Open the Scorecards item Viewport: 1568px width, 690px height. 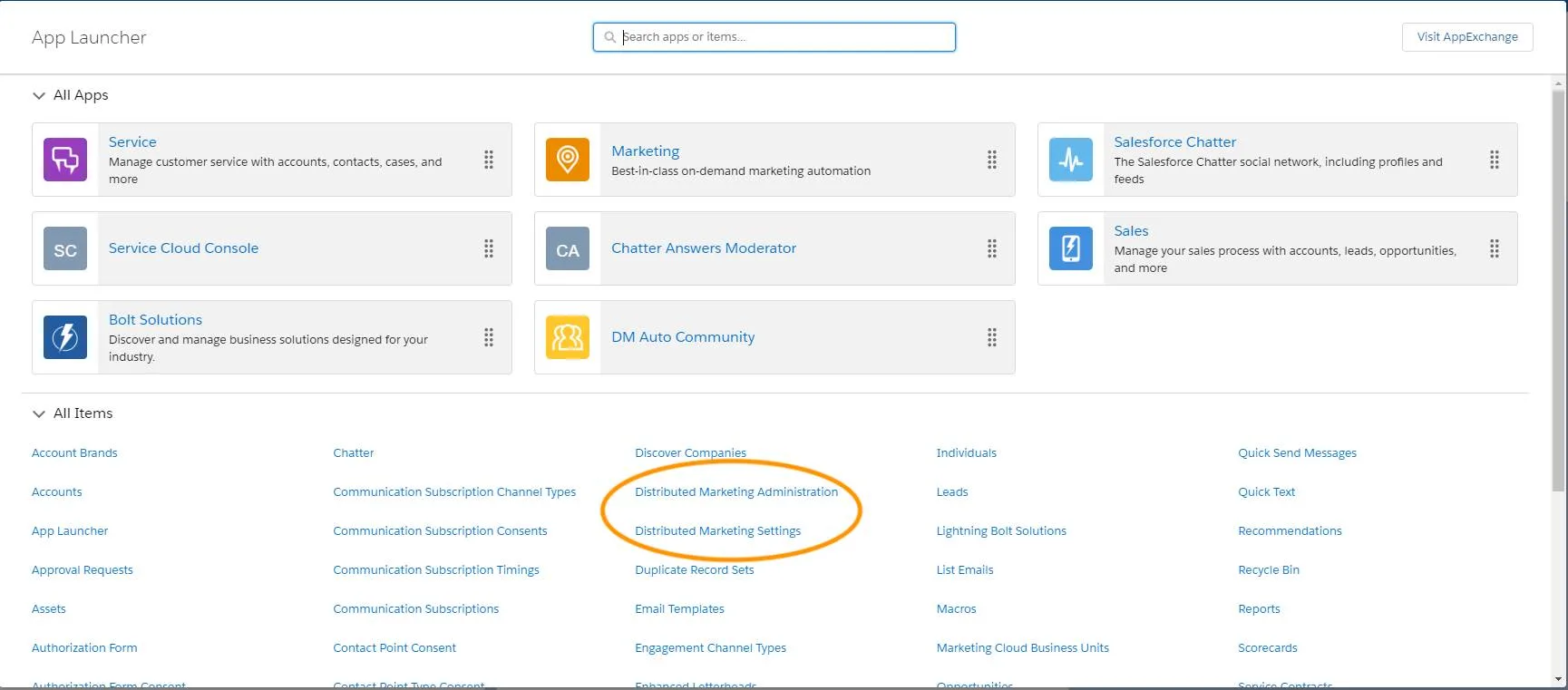click(1267, 647)
